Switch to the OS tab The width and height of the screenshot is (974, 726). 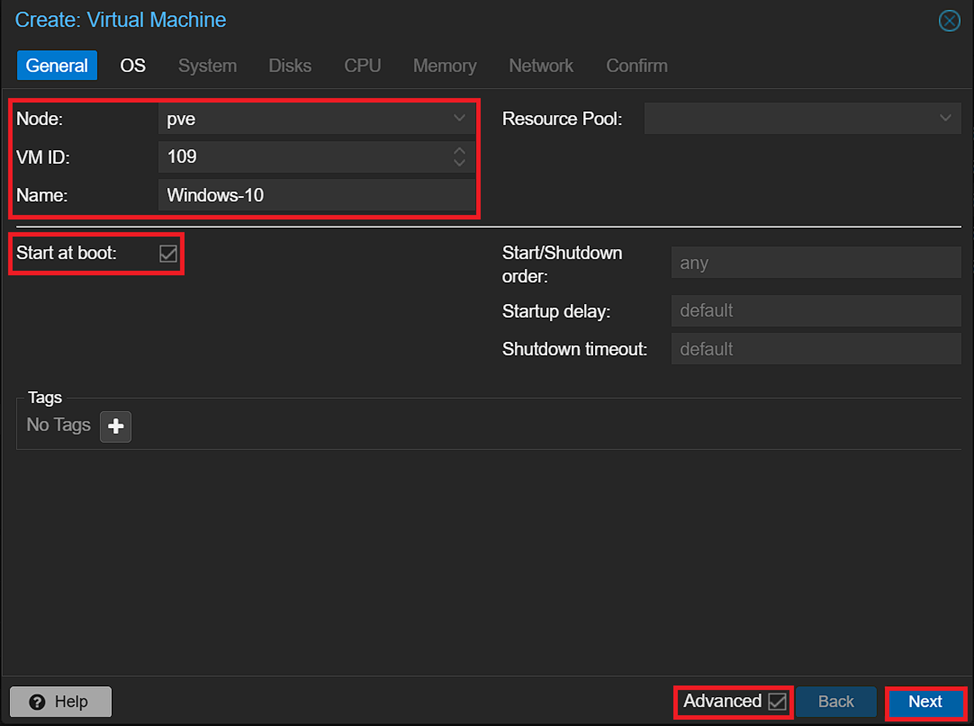point(133,66)
